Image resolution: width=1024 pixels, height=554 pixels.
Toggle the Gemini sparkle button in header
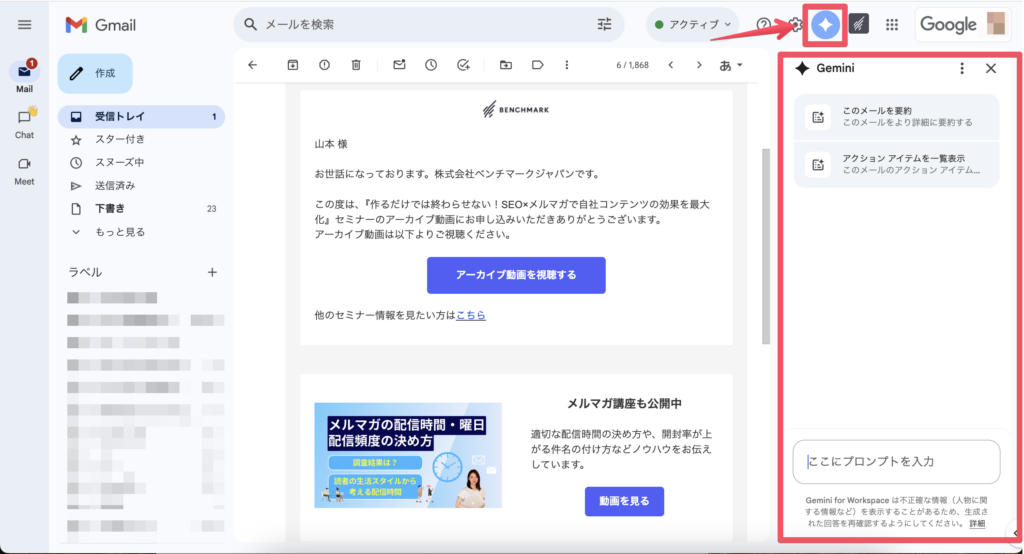tap(825, 25)
